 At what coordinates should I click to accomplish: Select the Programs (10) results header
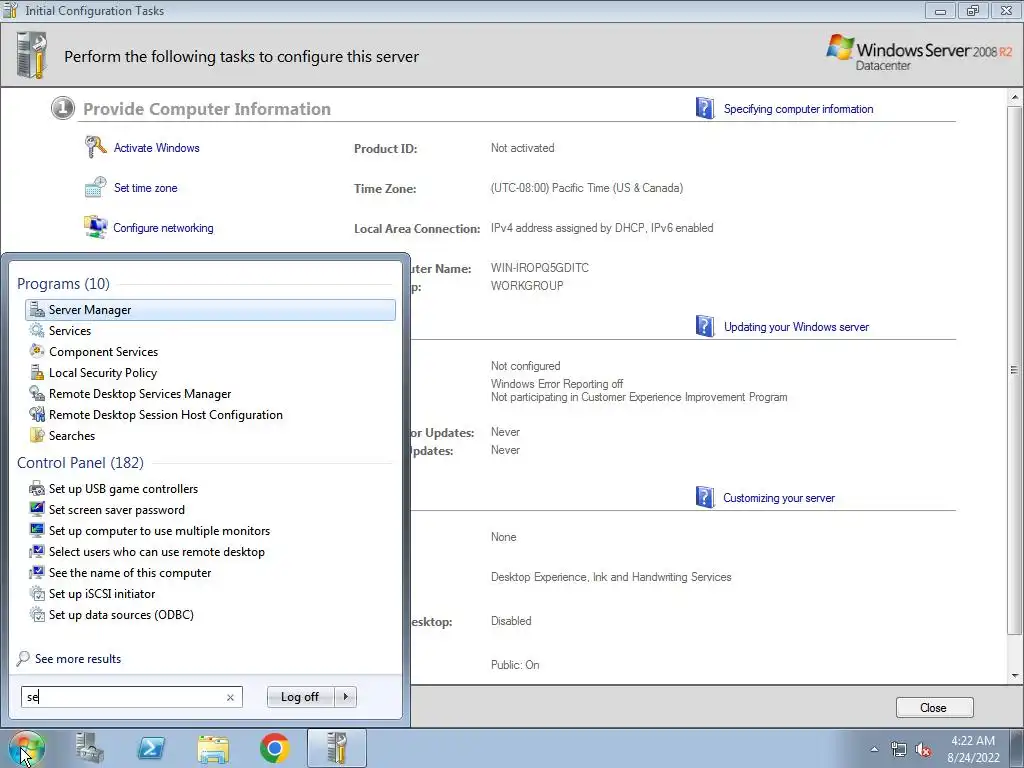[63, 284]
